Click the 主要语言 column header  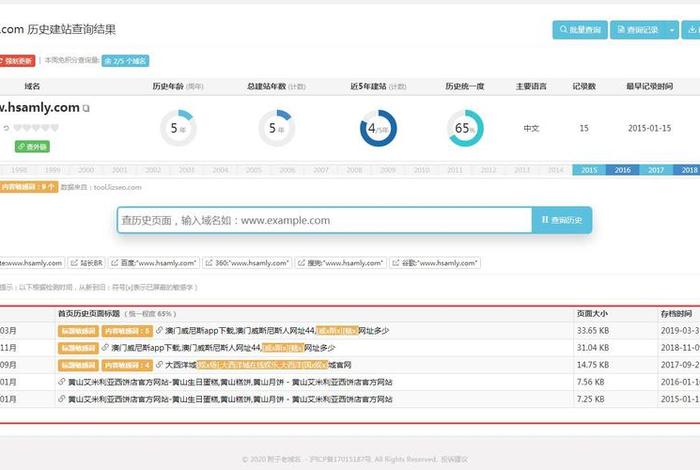tap(531, 86)
